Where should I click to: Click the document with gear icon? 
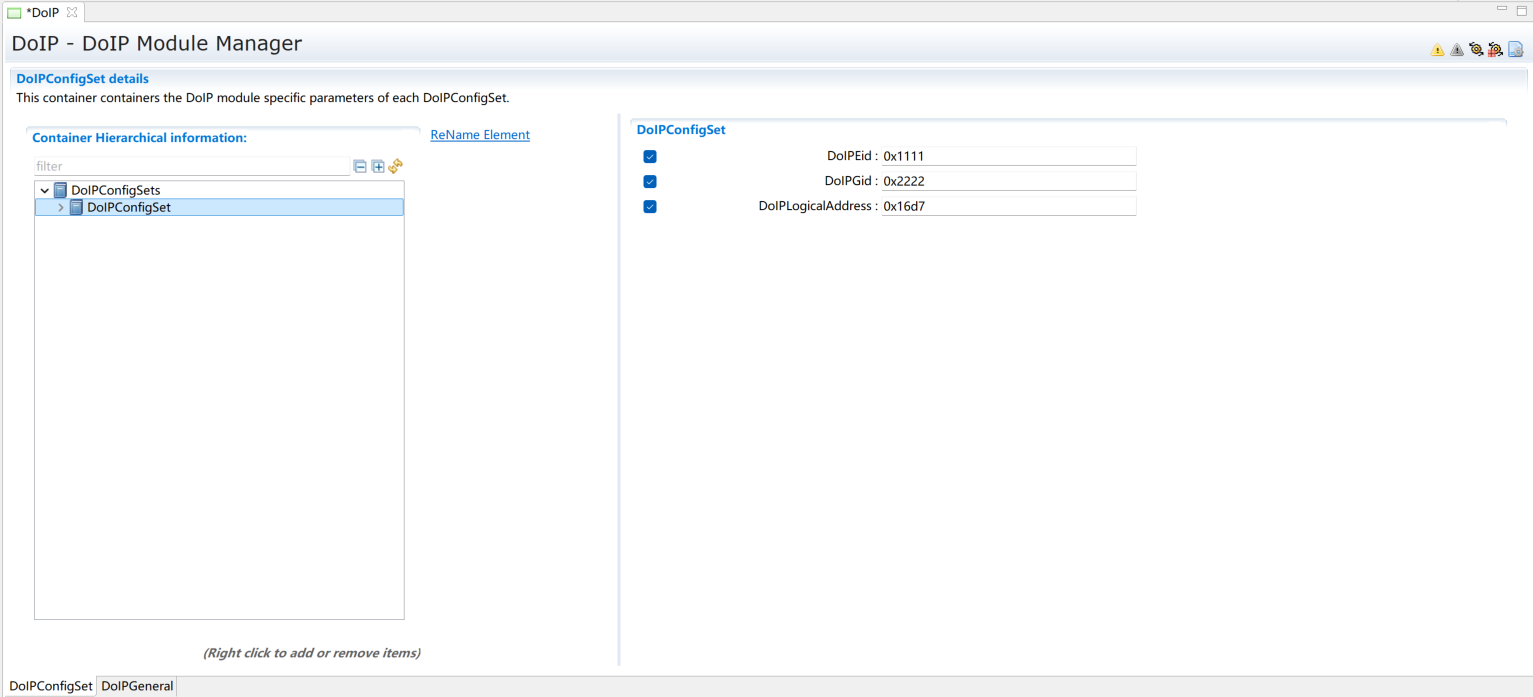coord(1515,49)
